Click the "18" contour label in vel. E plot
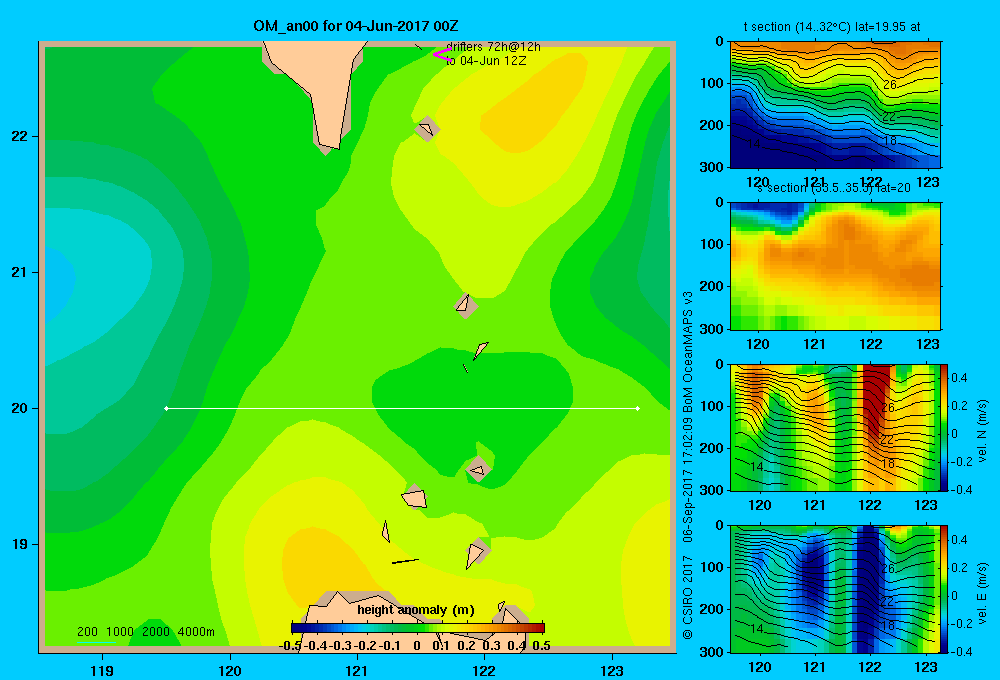This screenshot has height=680, width=1000. (888, 626)
